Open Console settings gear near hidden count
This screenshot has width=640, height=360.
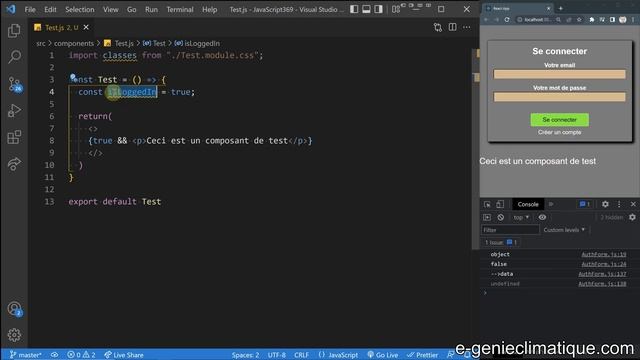coord(632,218)
